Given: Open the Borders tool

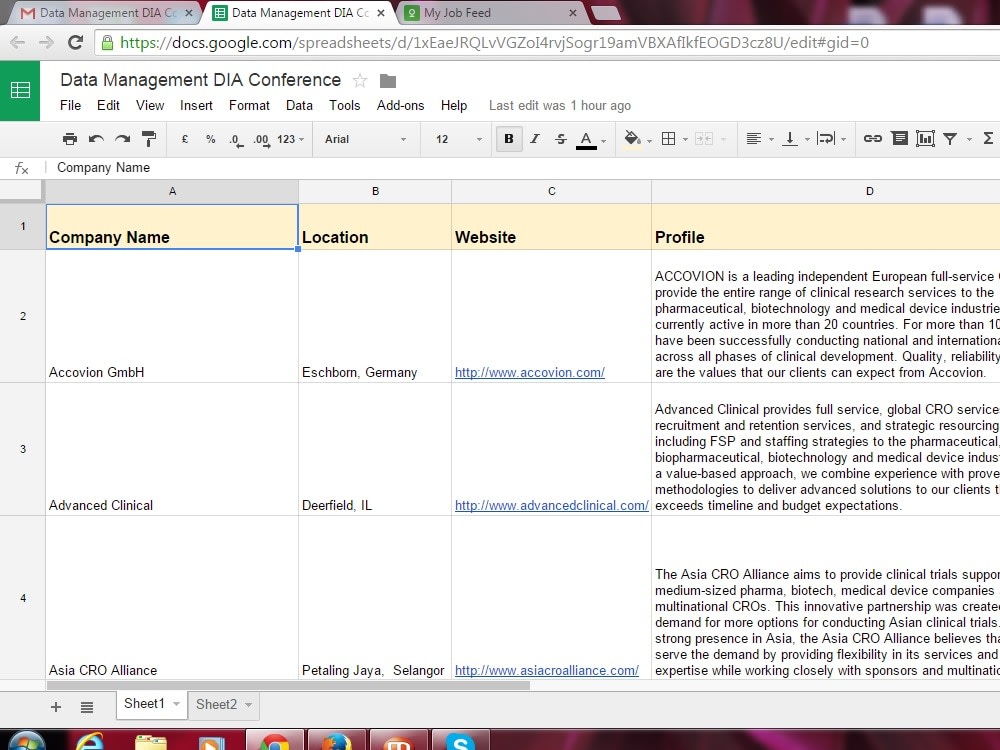Looking at the screenshot, I should pyautogui.click(x=668, y=139).
